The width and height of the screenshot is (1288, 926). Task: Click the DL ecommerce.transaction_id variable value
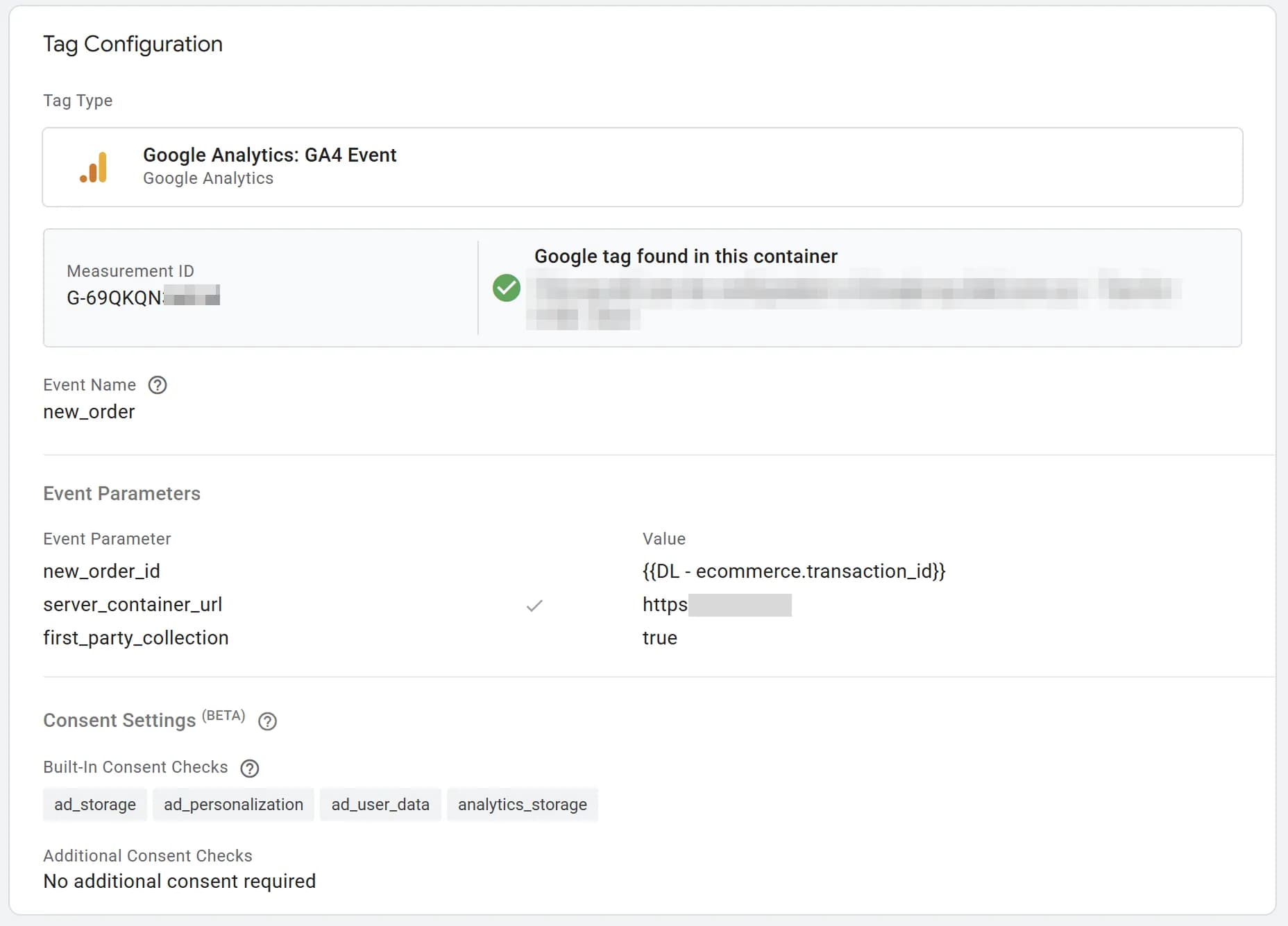click(x=794, y=572)
